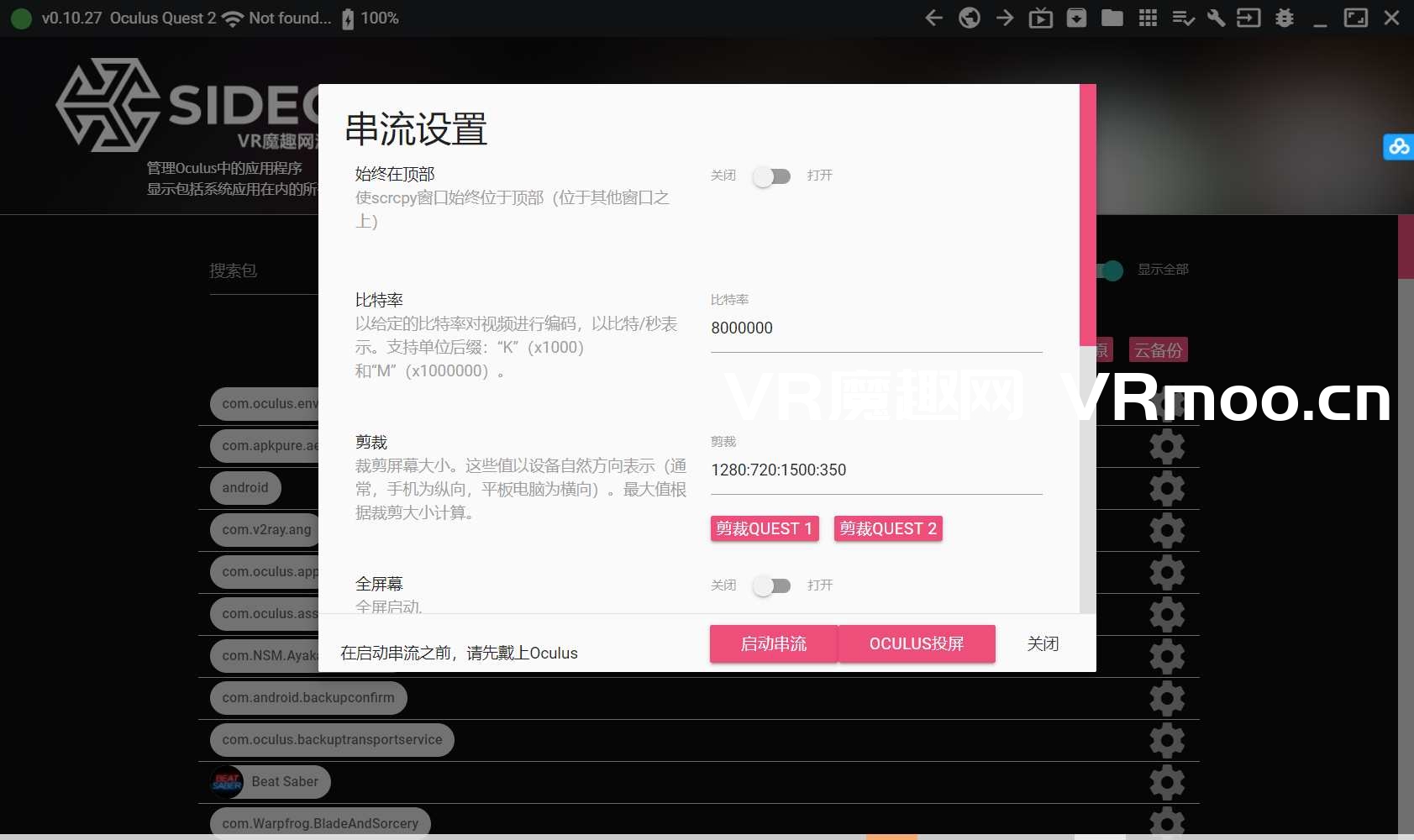The image size is (1414, 840).
Task: Open the installed apps grid icon
Action: [1148, 18]
